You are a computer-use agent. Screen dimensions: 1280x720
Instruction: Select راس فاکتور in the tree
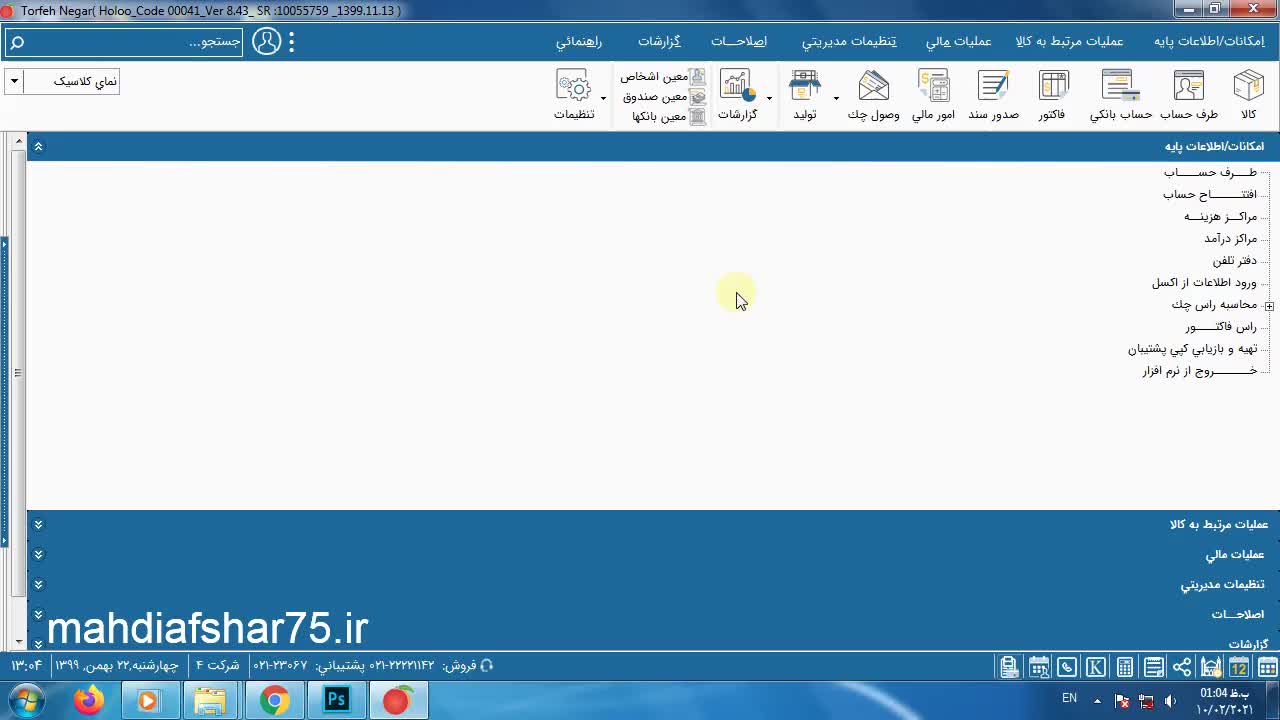pyautogui.click(x=1221, y=327)
